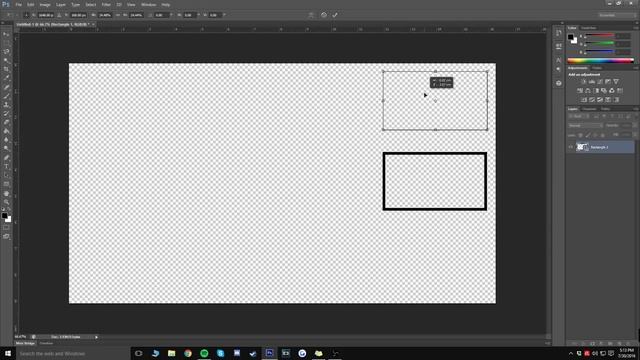Screen dimensions: 640x360
Task: Hide the Rectangle 1 layer
Action: click(571, 147)
